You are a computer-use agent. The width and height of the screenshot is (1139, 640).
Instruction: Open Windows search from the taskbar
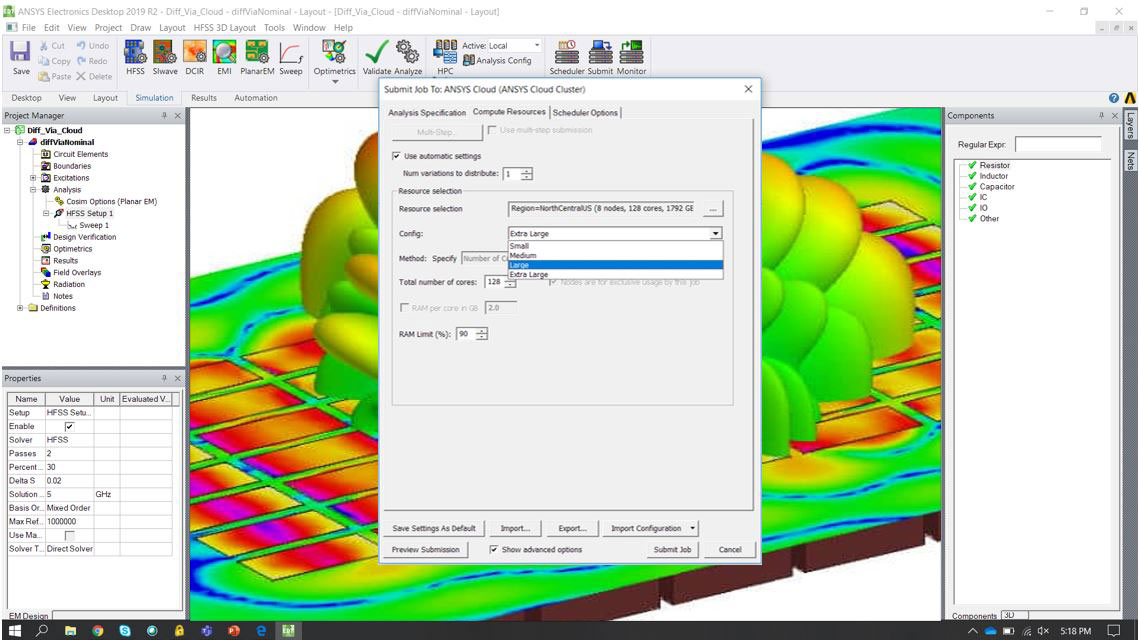(42, 631)
